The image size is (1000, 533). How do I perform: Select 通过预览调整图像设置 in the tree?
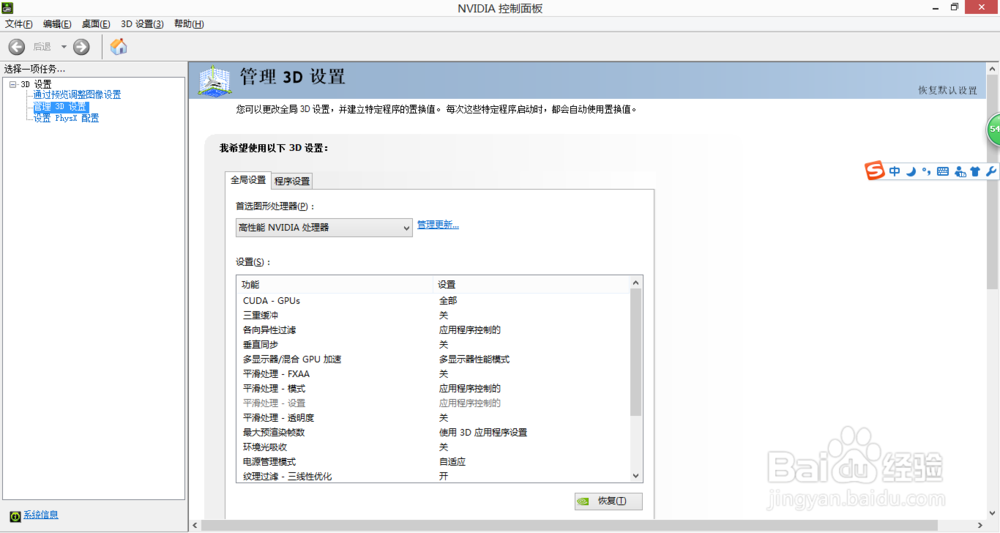pos(77,94)
